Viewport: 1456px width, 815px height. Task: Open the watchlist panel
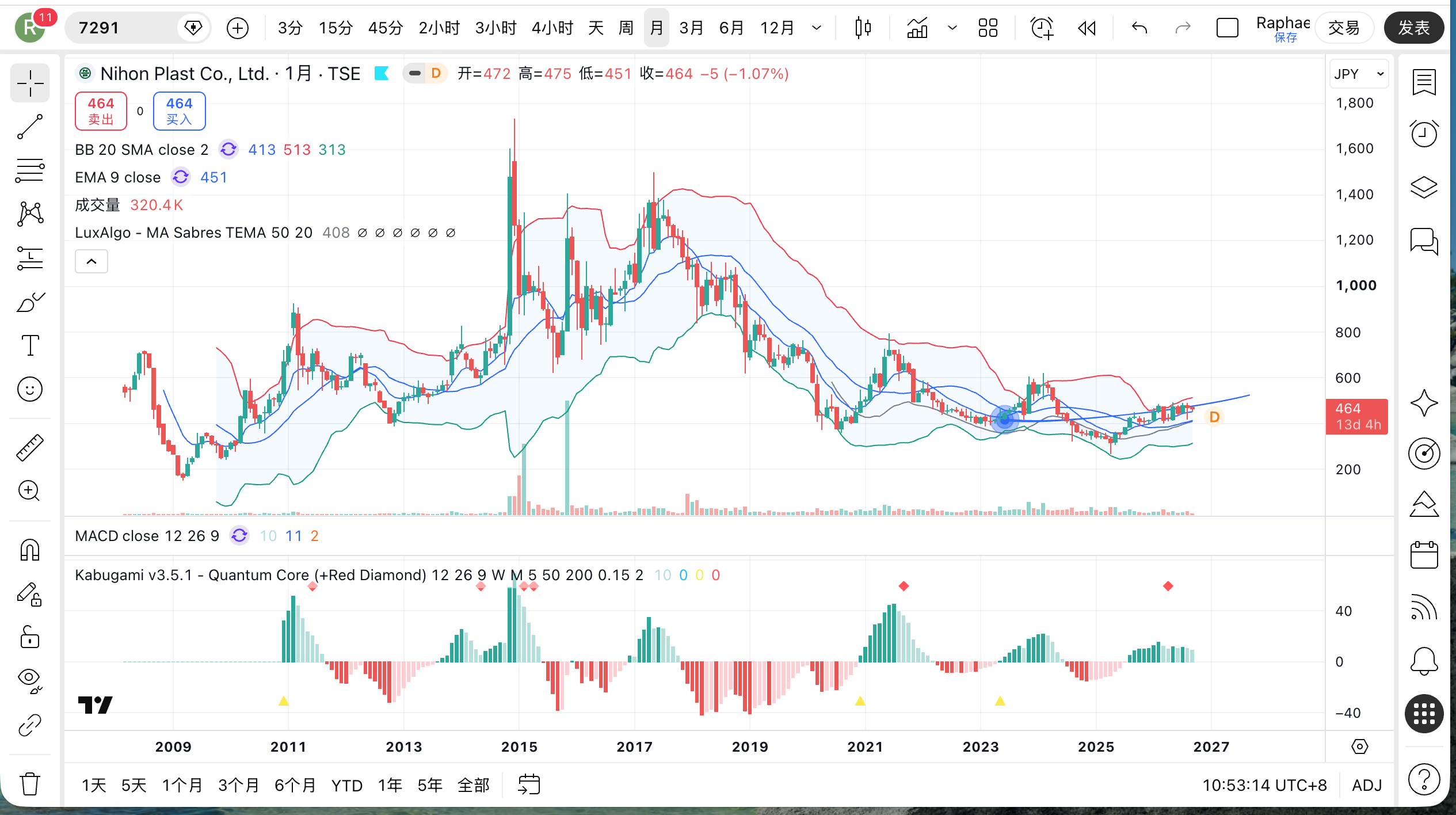click(x=1424, y=82)
